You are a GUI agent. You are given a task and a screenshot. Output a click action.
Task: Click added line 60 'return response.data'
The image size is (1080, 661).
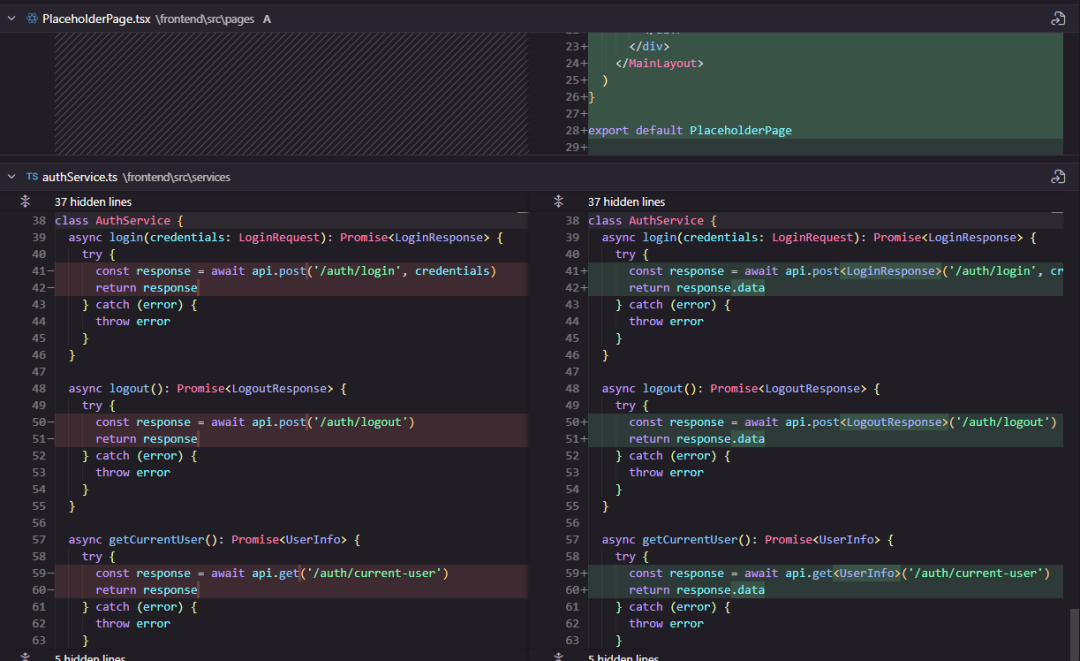point(825,590)
